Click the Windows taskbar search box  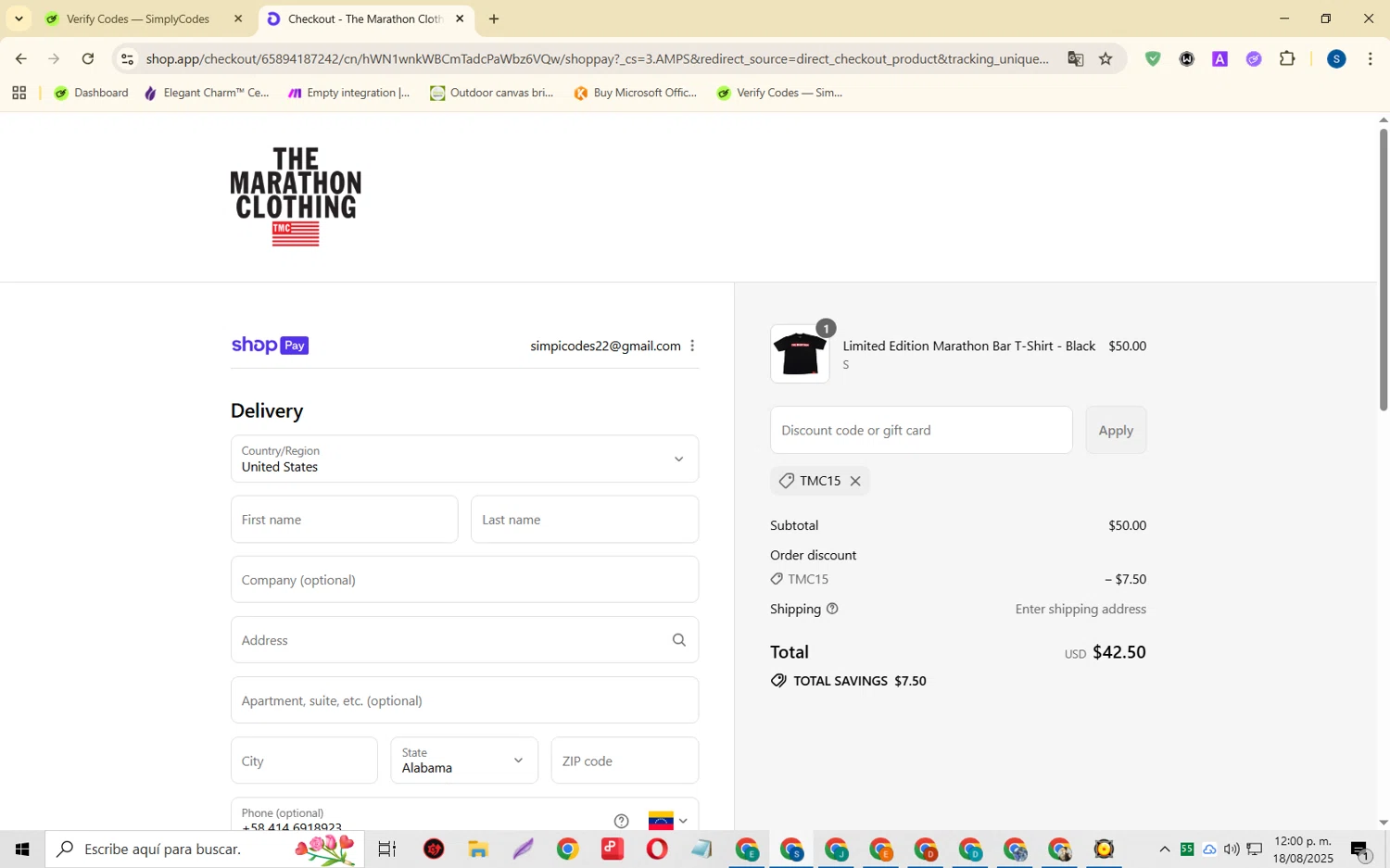tap(205, 849)
